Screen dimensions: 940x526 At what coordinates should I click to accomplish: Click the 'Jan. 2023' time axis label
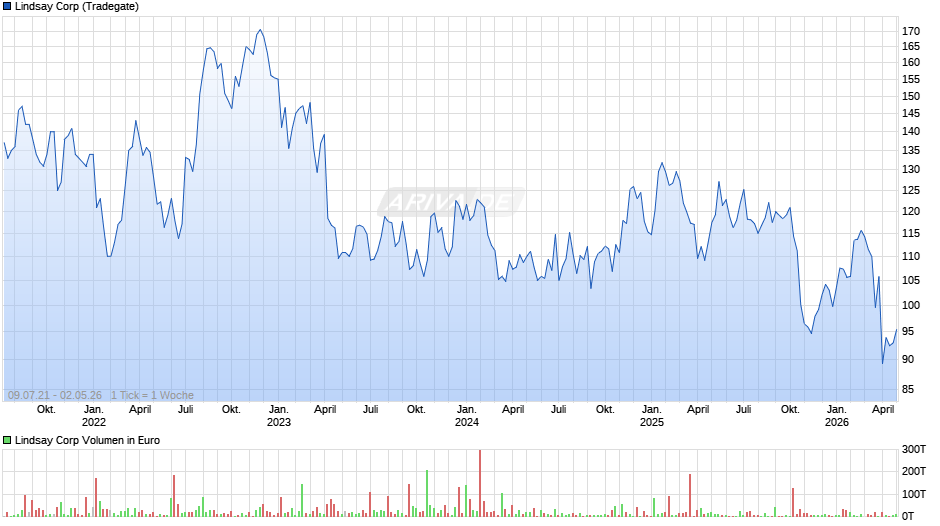point(279,416)
